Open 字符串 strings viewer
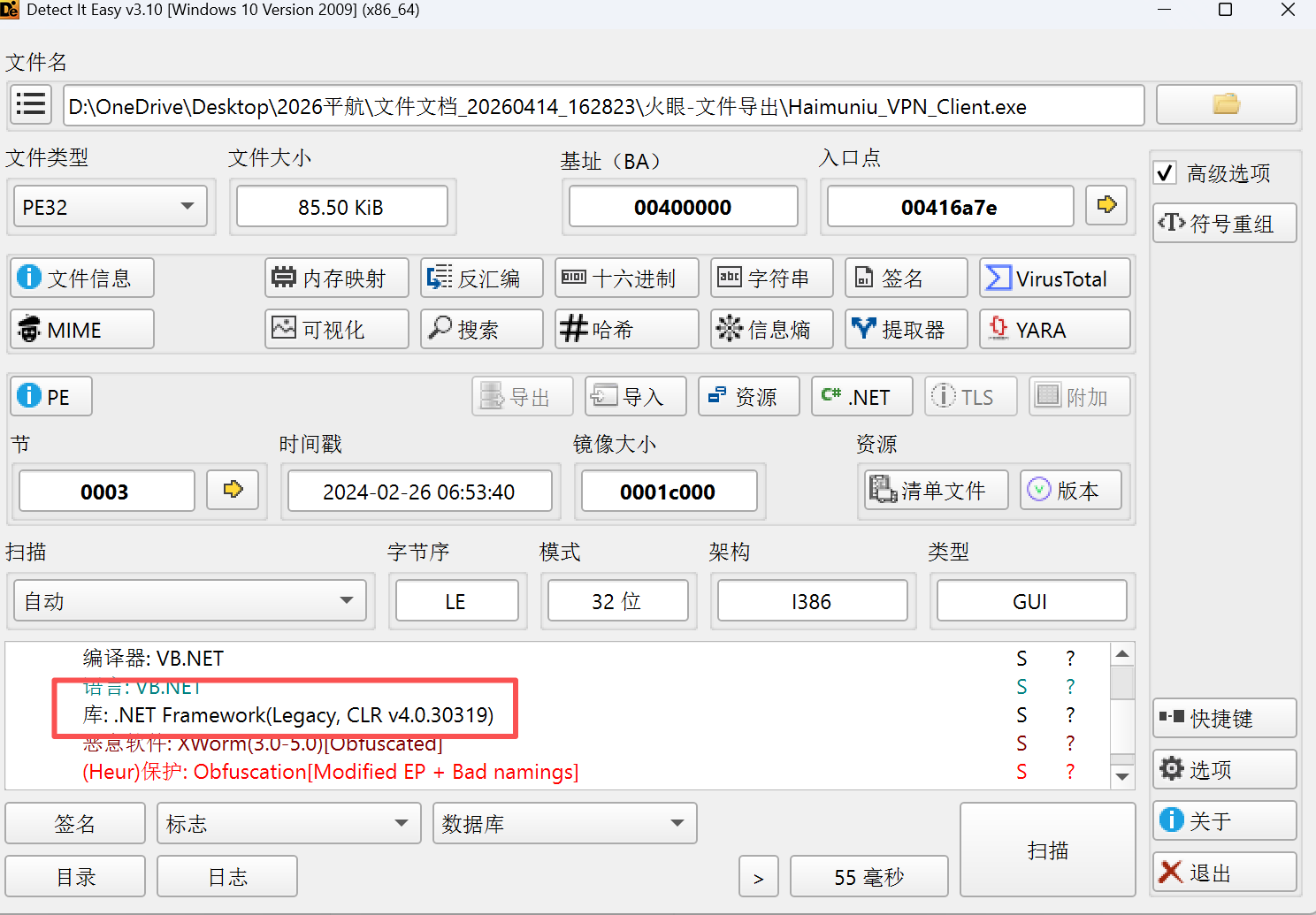This screenshot has width=1316, height=915. [x=772, y=278]
